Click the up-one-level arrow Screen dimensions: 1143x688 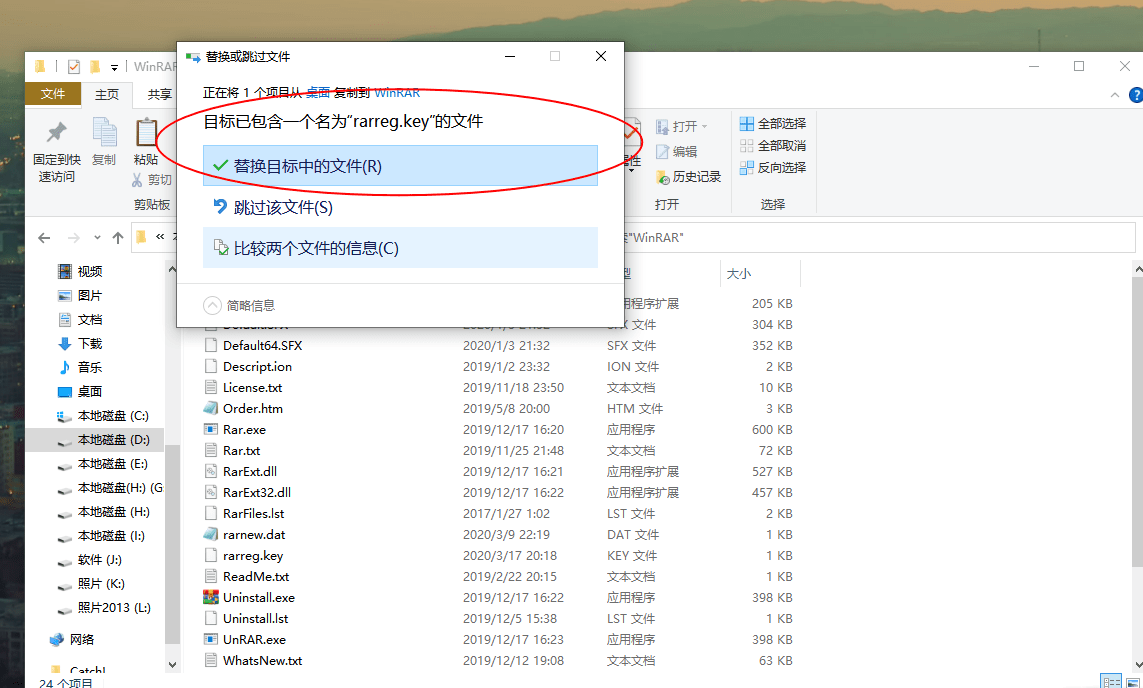pyautogui.click(x=118, y=238)
